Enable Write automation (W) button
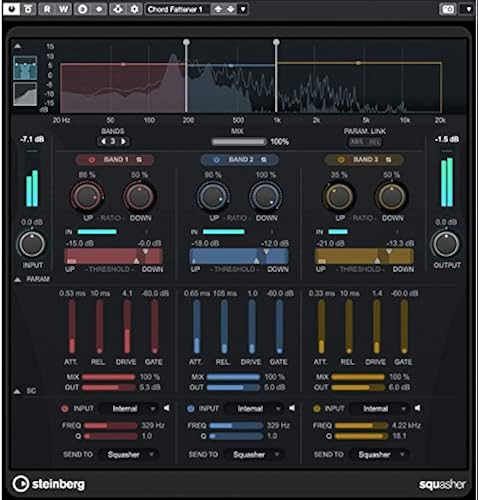 [63, 9]
